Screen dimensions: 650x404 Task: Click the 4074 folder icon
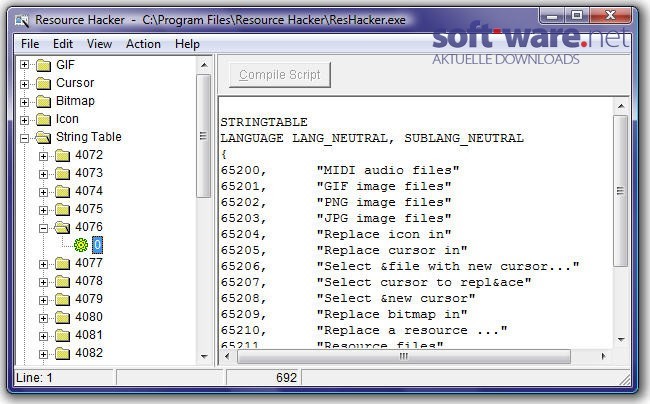tap(63, 192)
